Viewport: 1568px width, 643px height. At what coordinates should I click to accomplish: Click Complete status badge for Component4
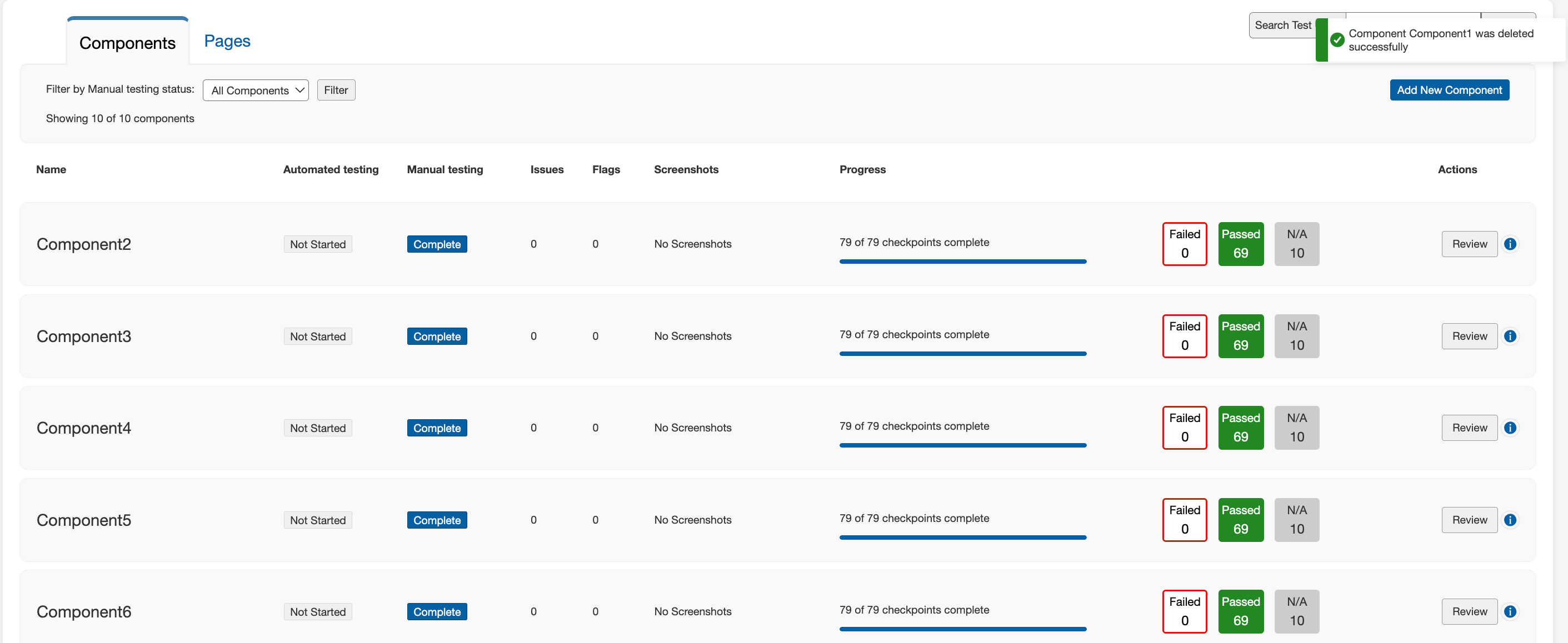click(x=436, y=428)
